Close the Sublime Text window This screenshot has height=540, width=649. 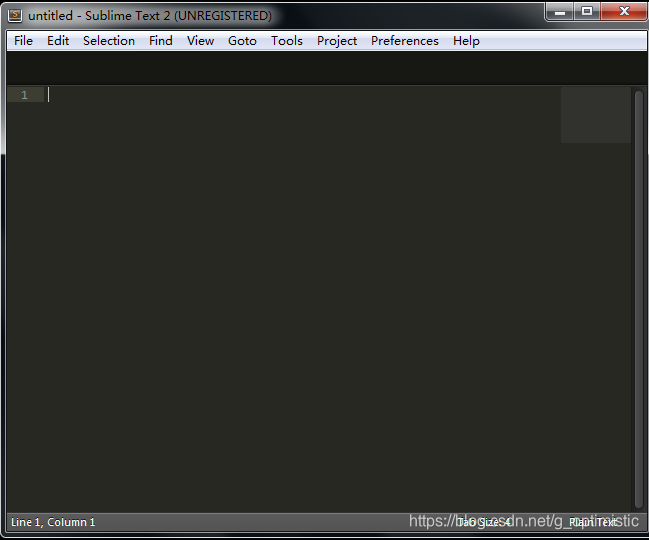[624, 11]
